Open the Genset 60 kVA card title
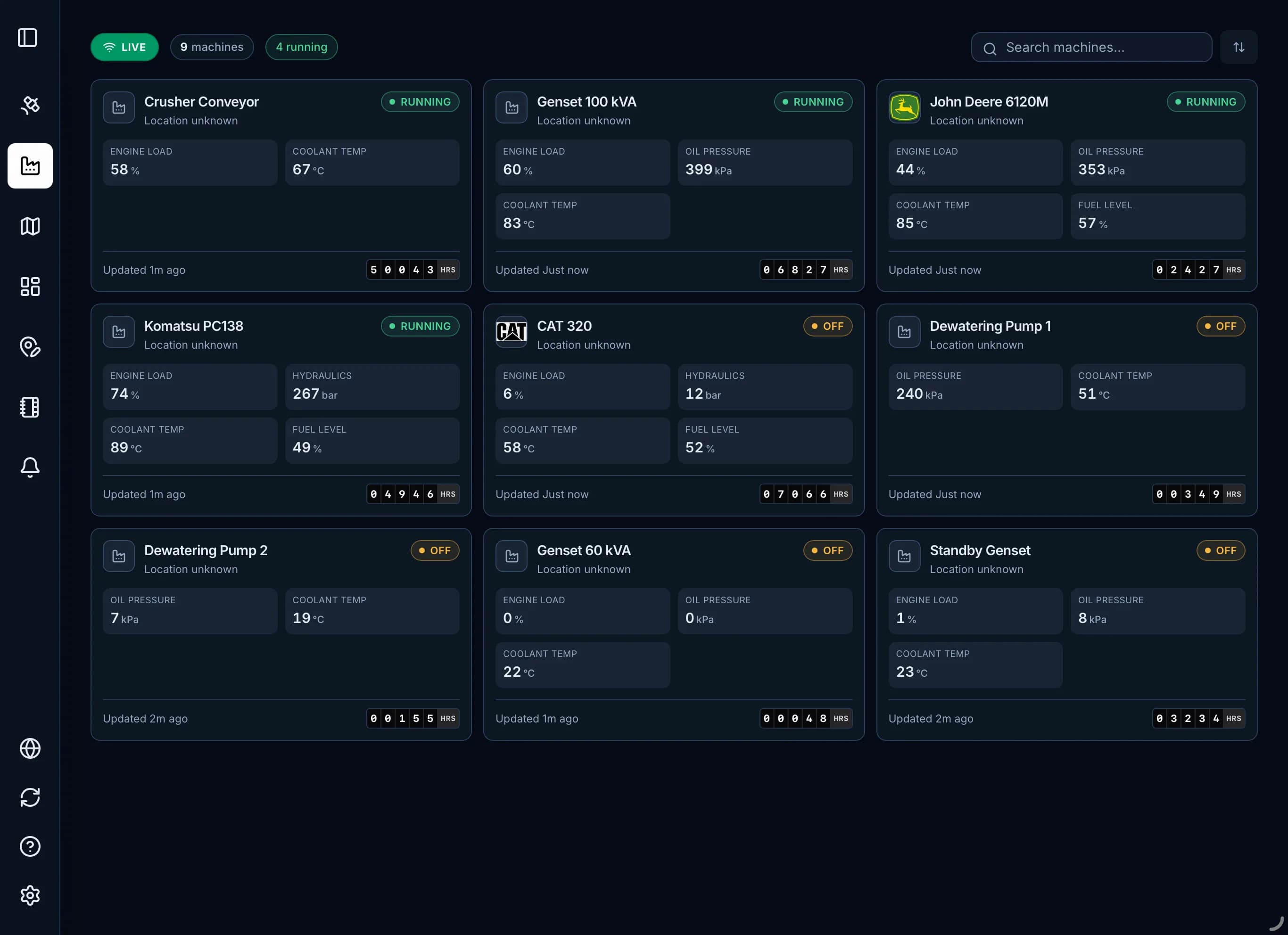 584,550
